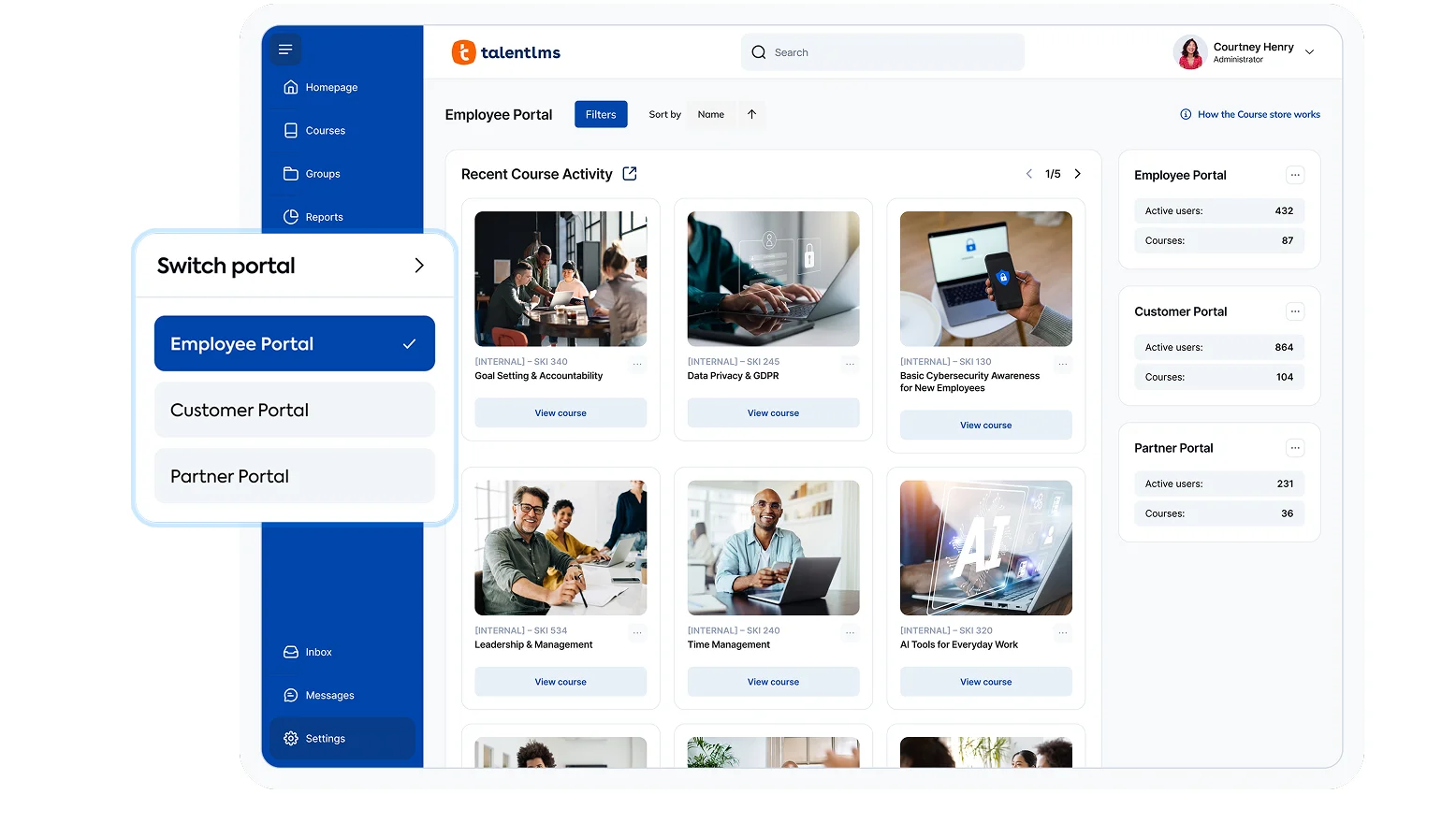View the Time Management course
Image resolution: width=1456 pixels, height=823 pixels.
[773, 682]
